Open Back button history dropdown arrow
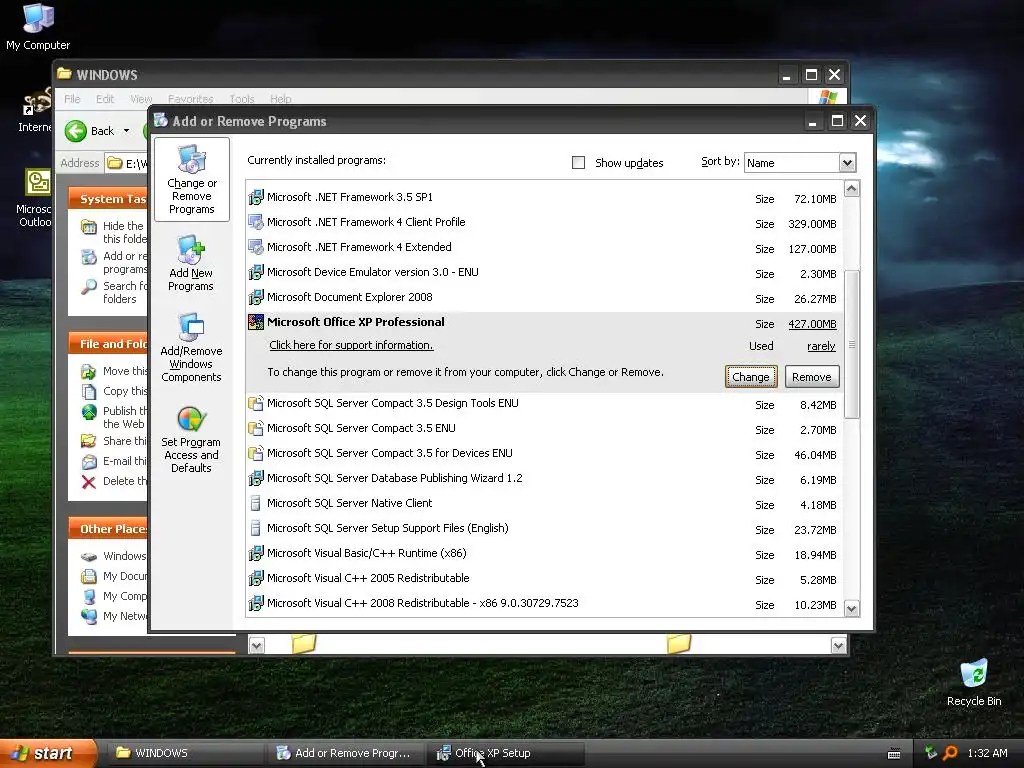 pyautogui.click(x=126, y=131)
